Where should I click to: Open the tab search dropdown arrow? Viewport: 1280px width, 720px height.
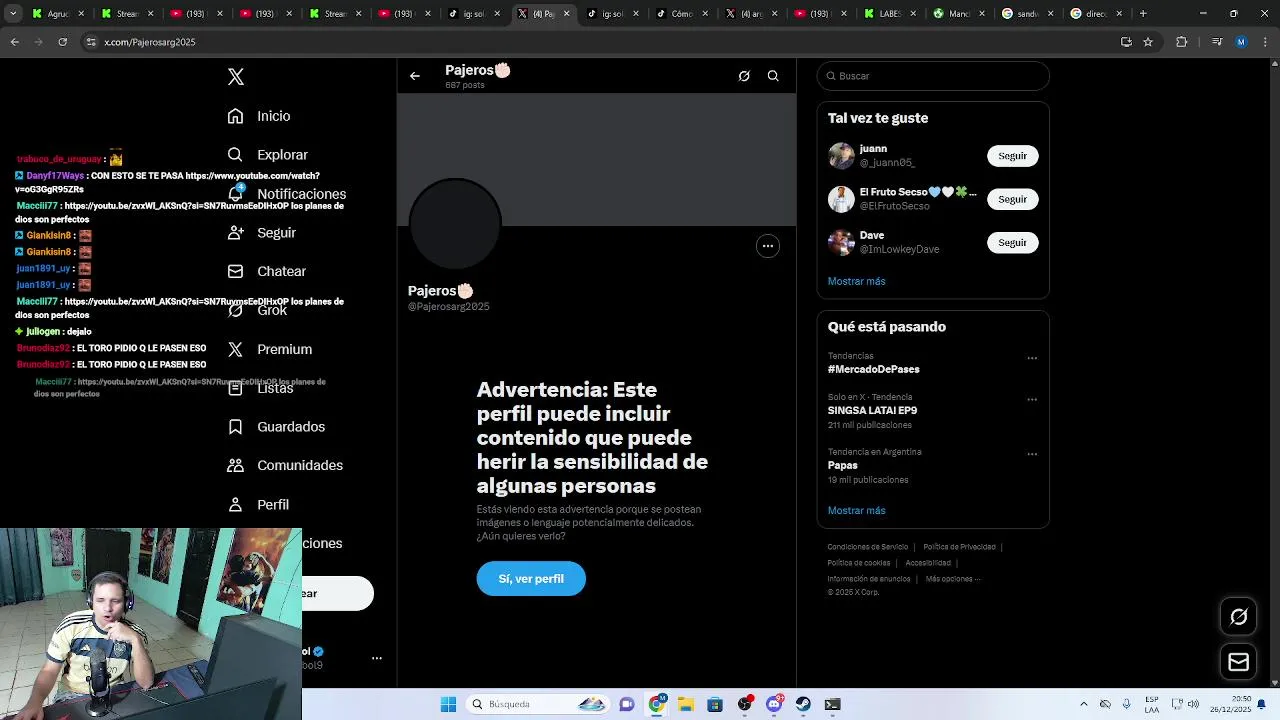coord(13,14)
